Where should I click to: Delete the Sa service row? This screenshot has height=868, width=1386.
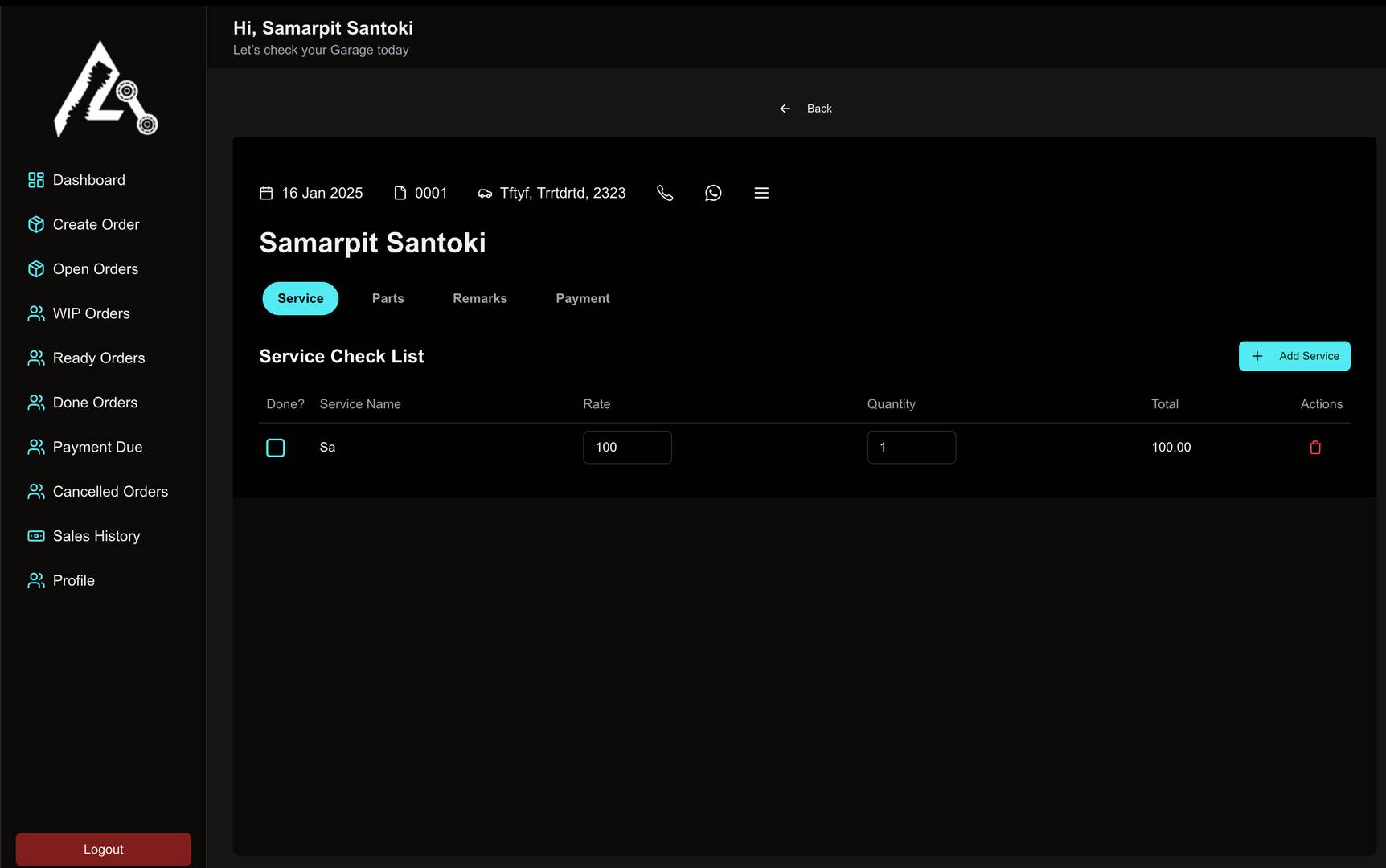[x=1315, y=448]
